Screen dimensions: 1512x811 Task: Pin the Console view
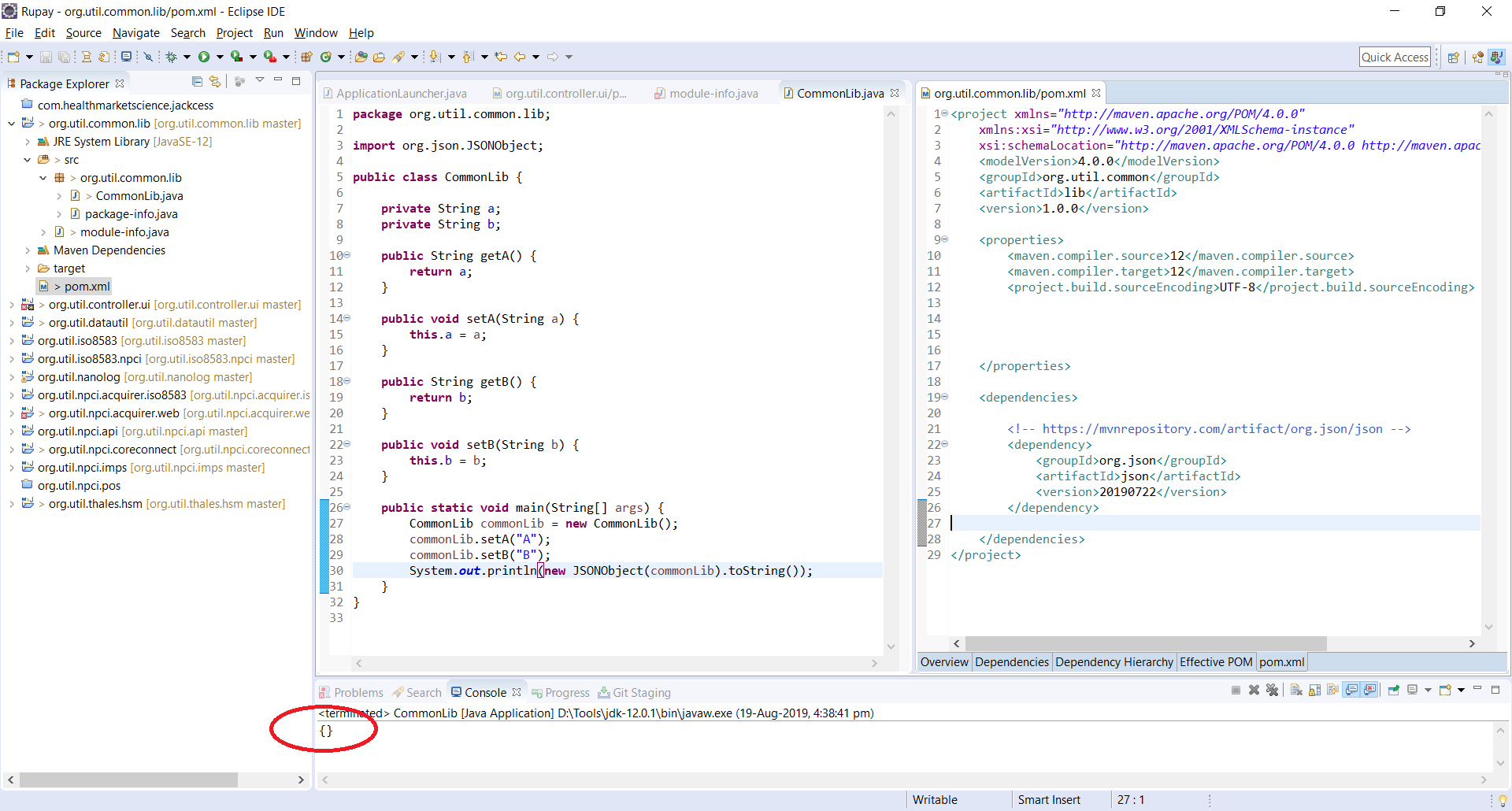[x=1393, y=691]
